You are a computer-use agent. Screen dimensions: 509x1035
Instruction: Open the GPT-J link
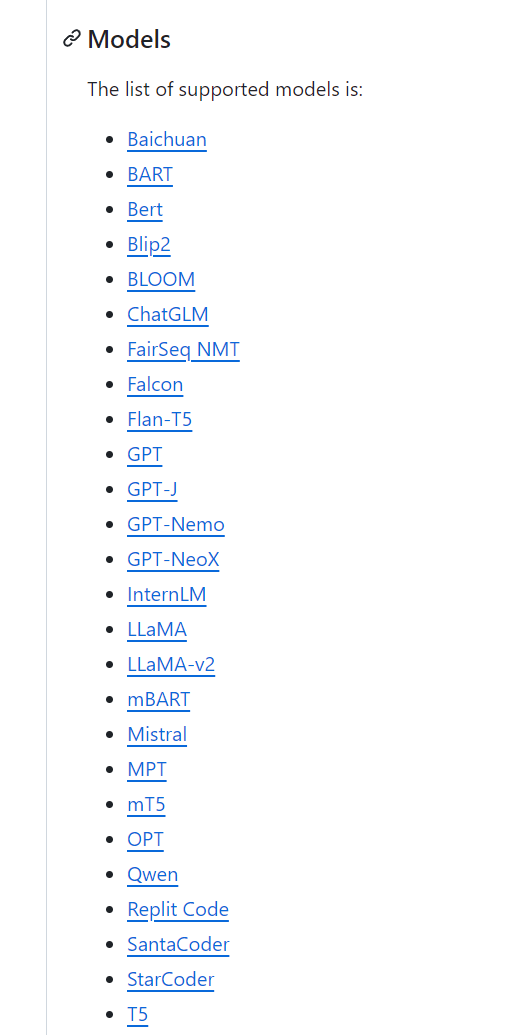click(x=153, y=489)
